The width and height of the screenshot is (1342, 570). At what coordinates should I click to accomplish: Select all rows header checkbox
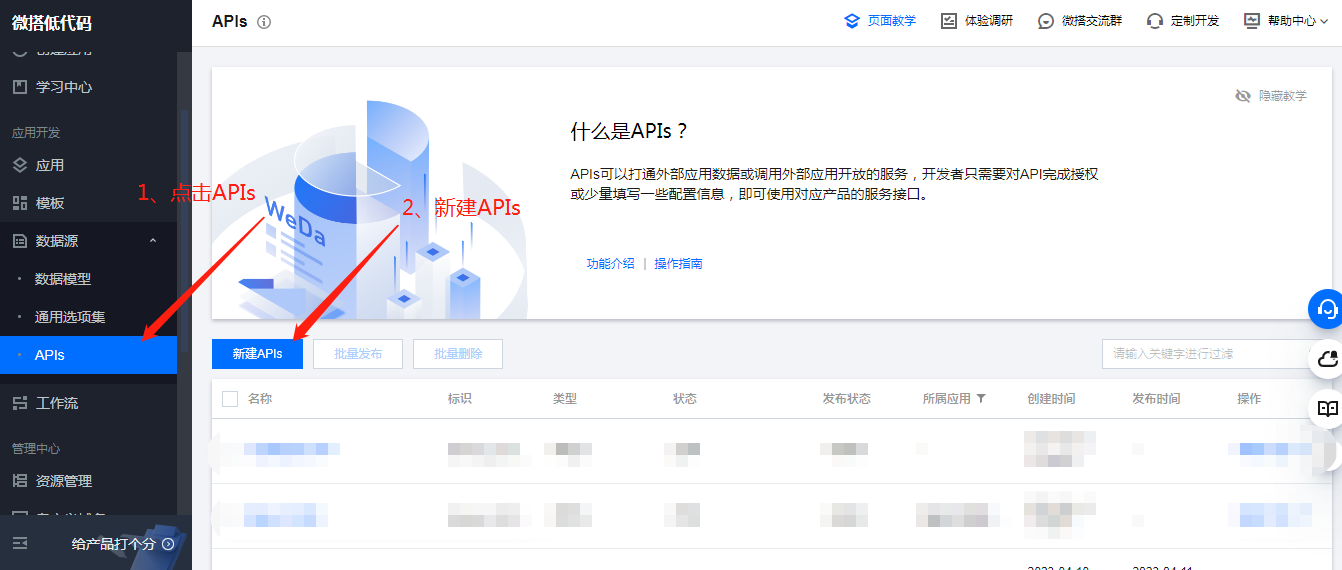(x=230, y=399)
